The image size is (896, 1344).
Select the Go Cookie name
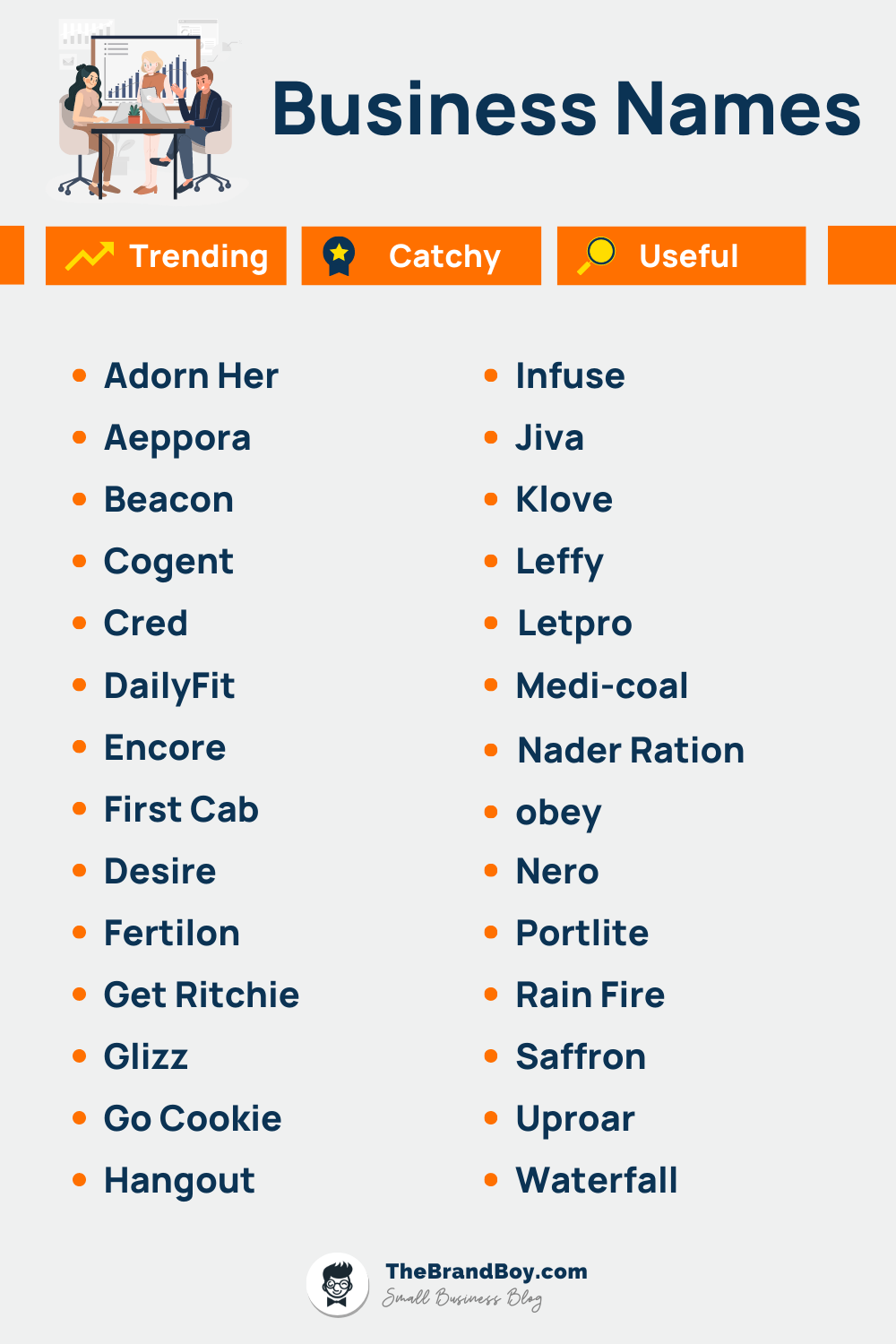click(193, 1119)
